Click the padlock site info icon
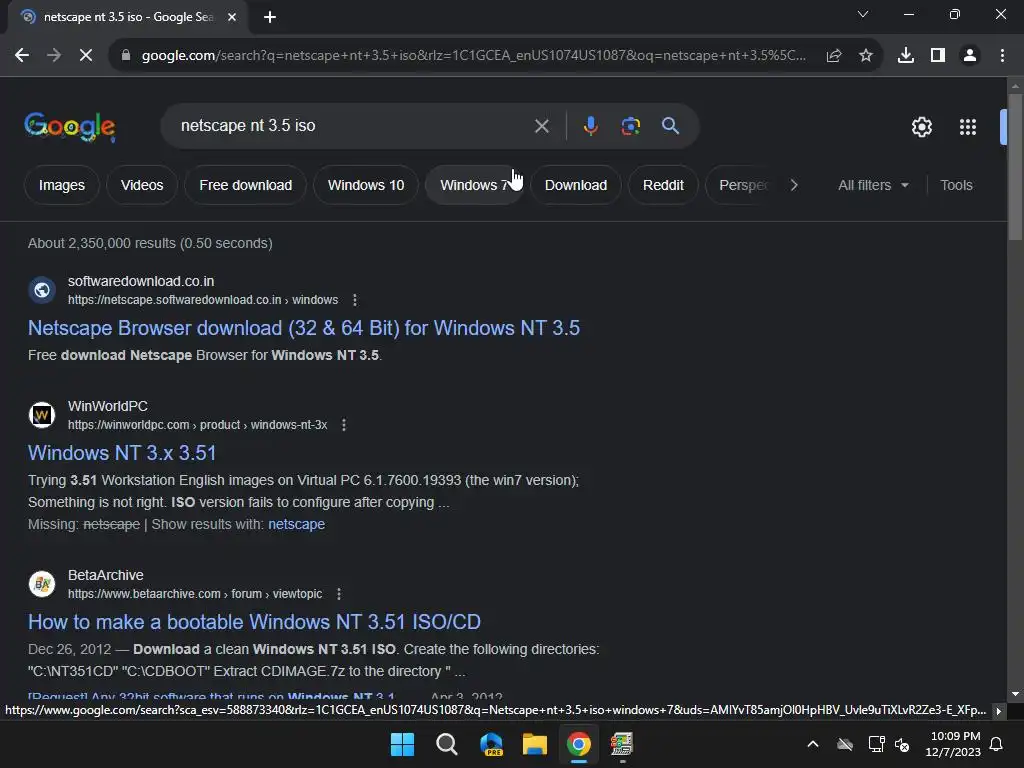Image resolution: width=1024 pixels, height=768 pixels. point(125,56)
